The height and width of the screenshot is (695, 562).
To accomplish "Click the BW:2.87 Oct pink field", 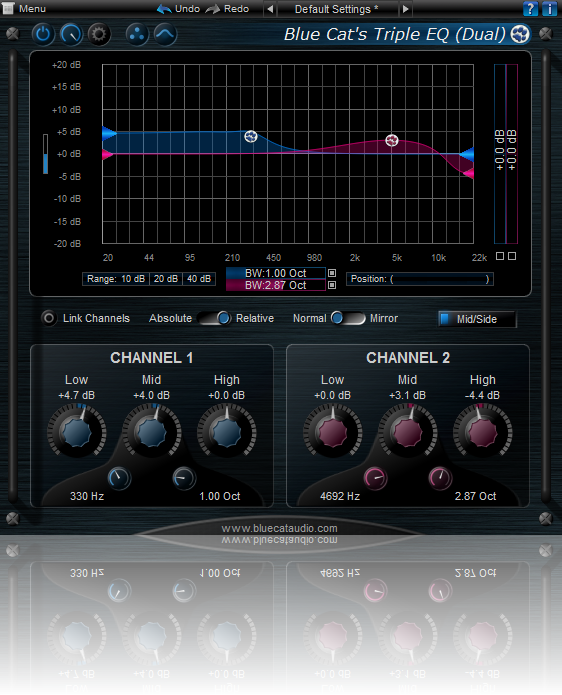I will click(x=276, y=285).
